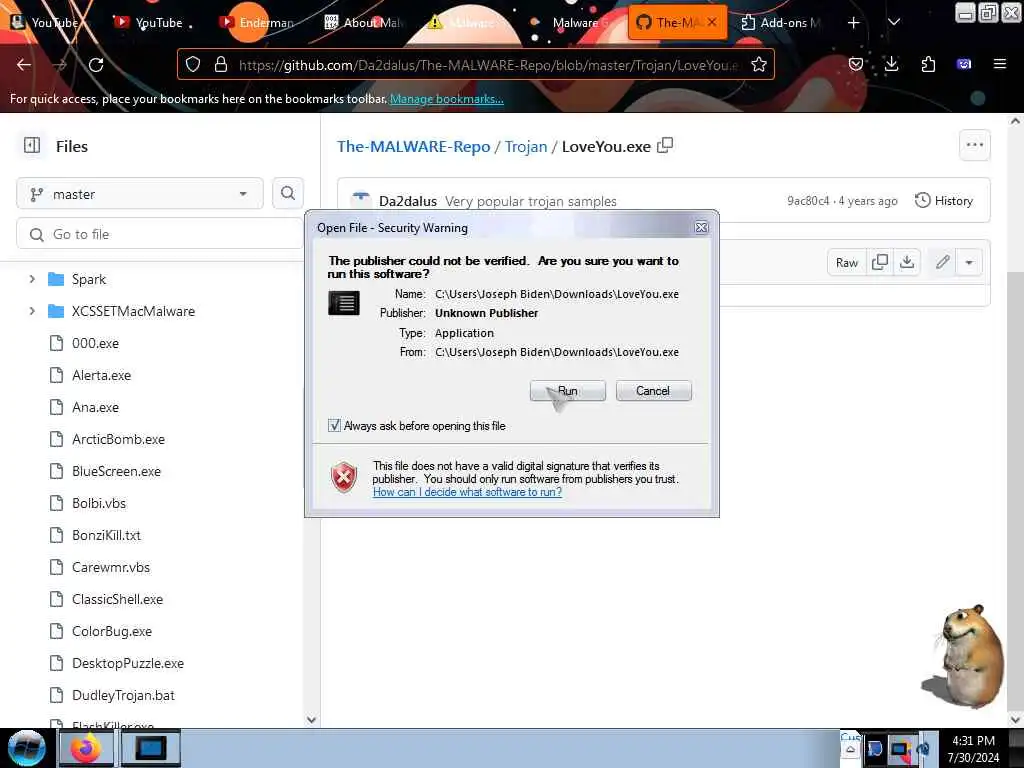Expand the Spark folder
Screen dimensions: 1024x768
coord(32,279)
